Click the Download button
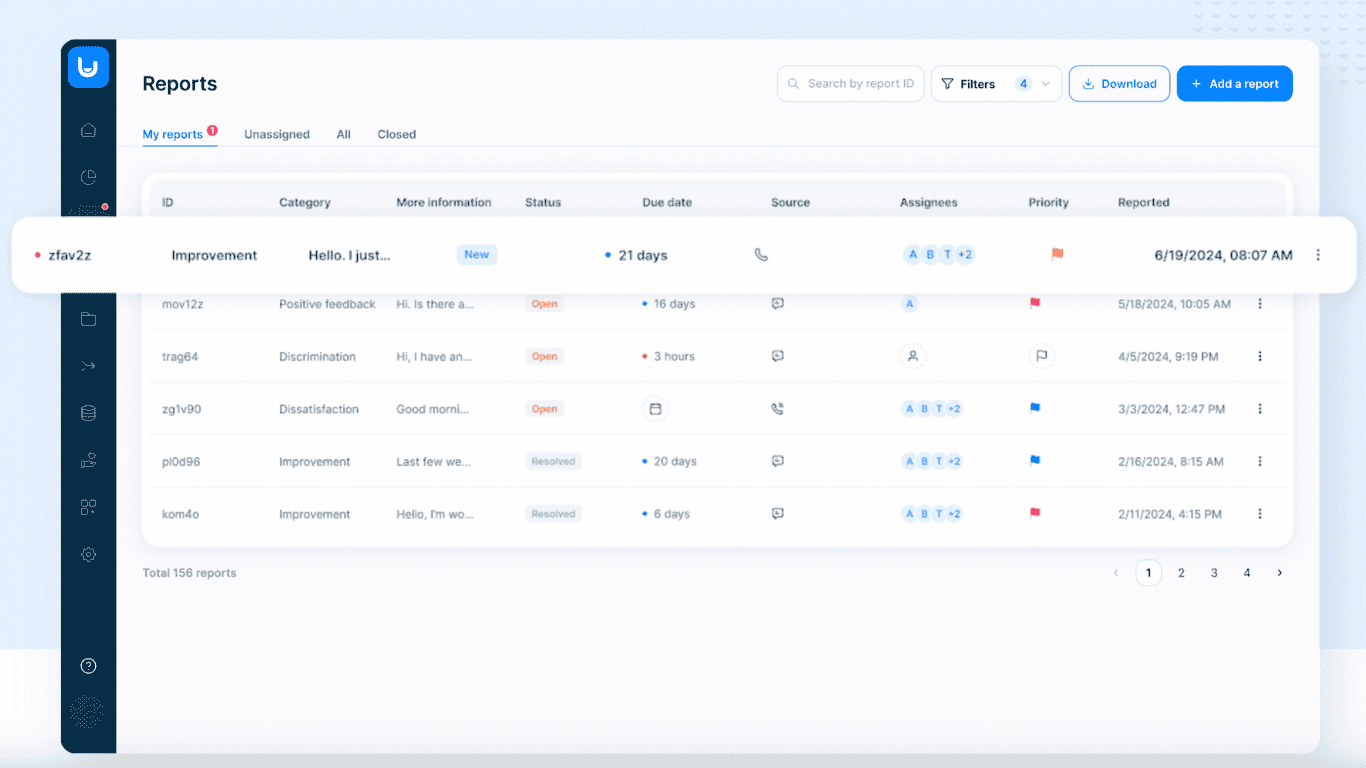 1119,84
